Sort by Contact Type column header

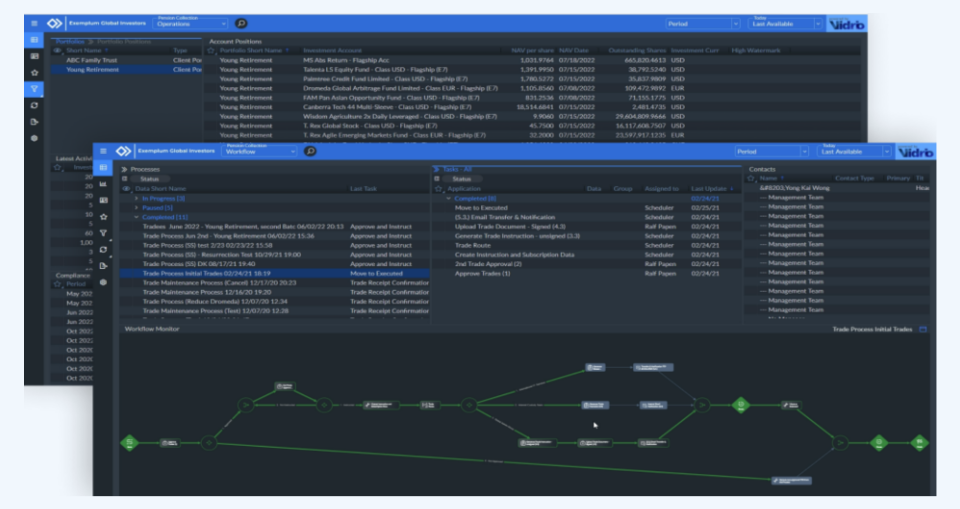854,178
